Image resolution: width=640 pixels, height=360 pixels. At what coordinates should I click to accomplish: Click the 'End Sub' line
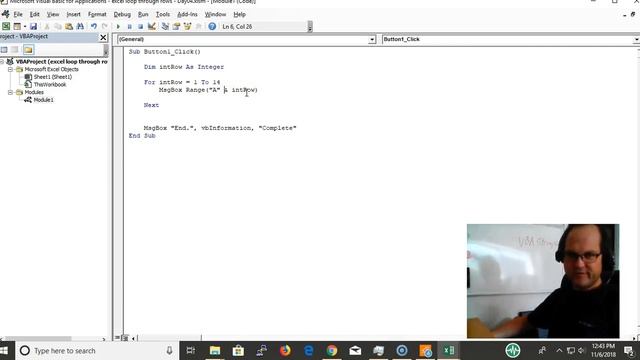pyautogui.click(x=142, y=136)
